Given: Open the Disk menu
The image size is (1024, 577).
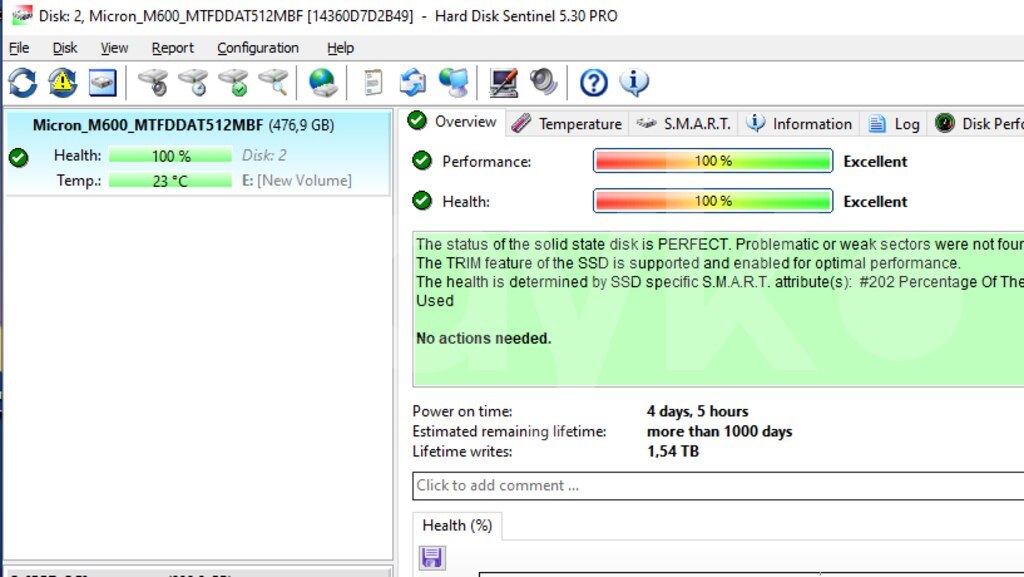Looking at the screenshot, I should (x=65, y=48).
